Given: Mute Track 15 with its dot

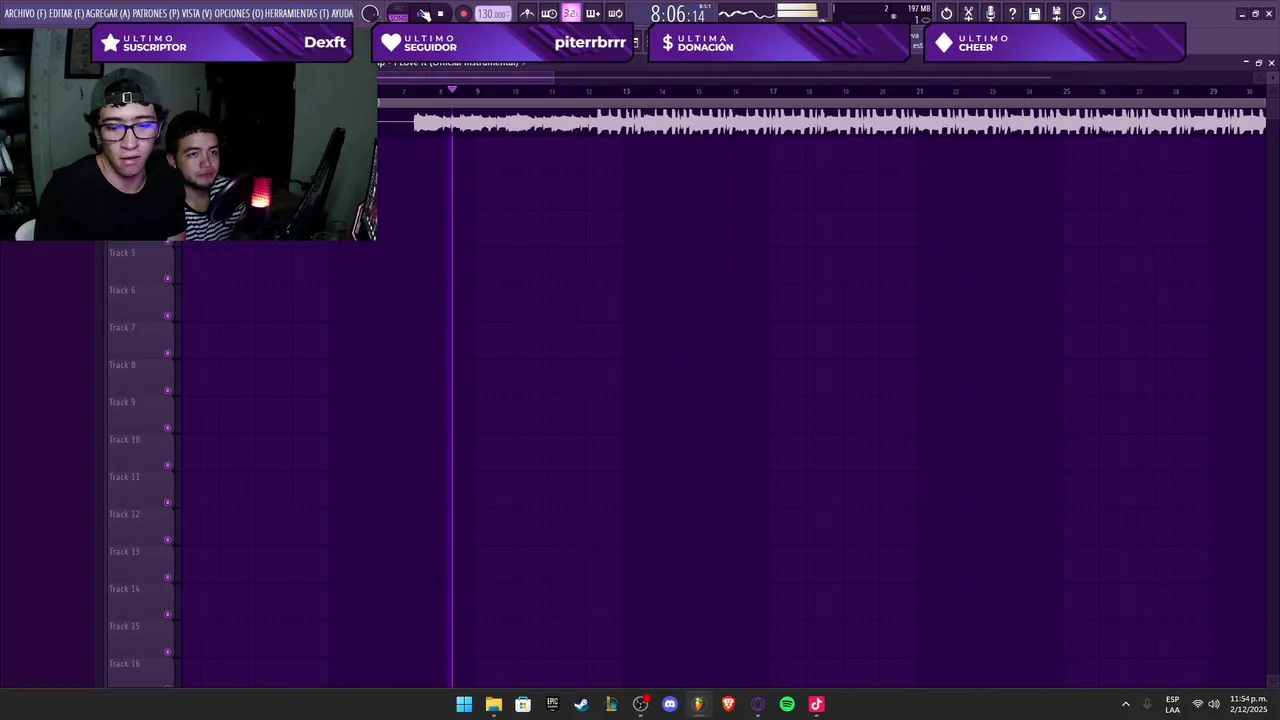Looking at the screenshot, I should pos(167,652).
